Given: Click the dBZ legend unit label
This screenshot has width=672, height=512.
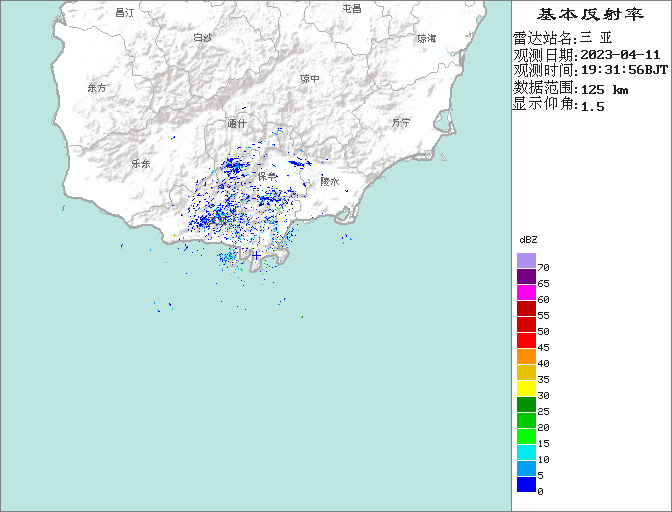Looking at the screenshot, I should [x=528, y=240].
